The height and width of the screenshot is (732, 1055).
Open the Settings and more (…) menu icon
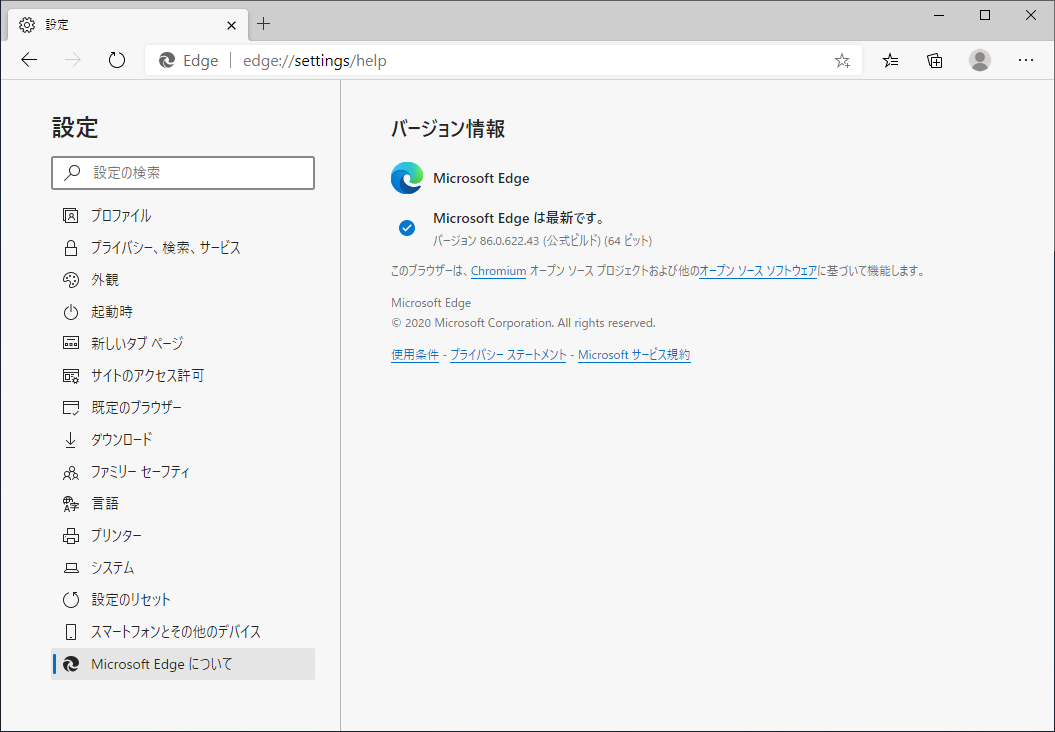(x=1026, y=60)
